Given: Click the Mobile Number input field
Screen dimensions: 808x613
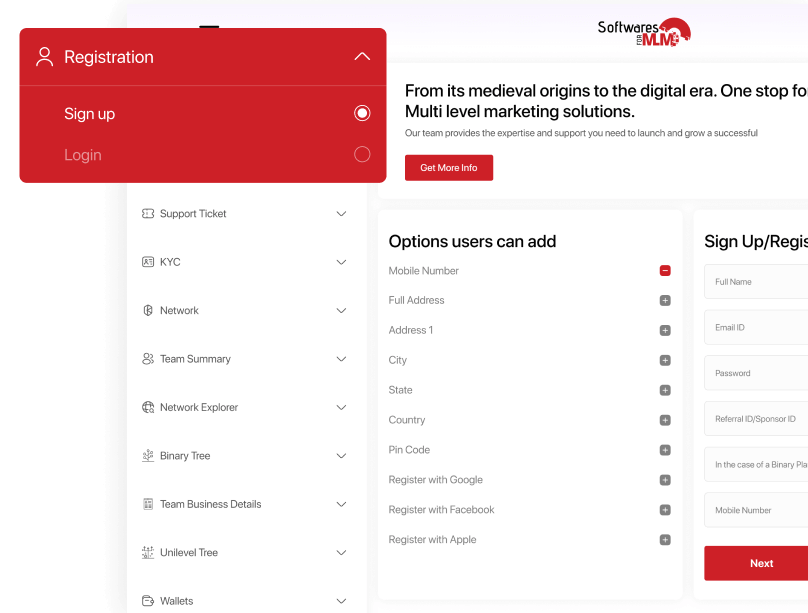Looking at the screenshot, I should coord(756,510).
